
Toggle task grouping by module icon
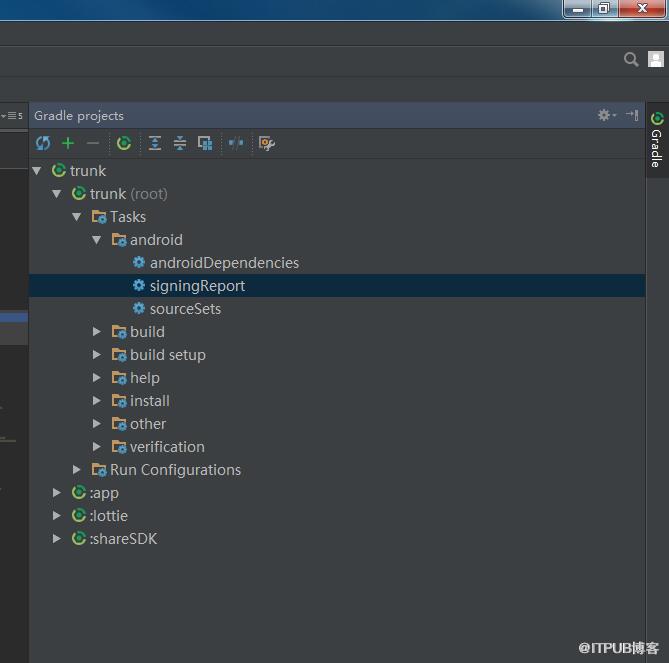coord(205,143)
